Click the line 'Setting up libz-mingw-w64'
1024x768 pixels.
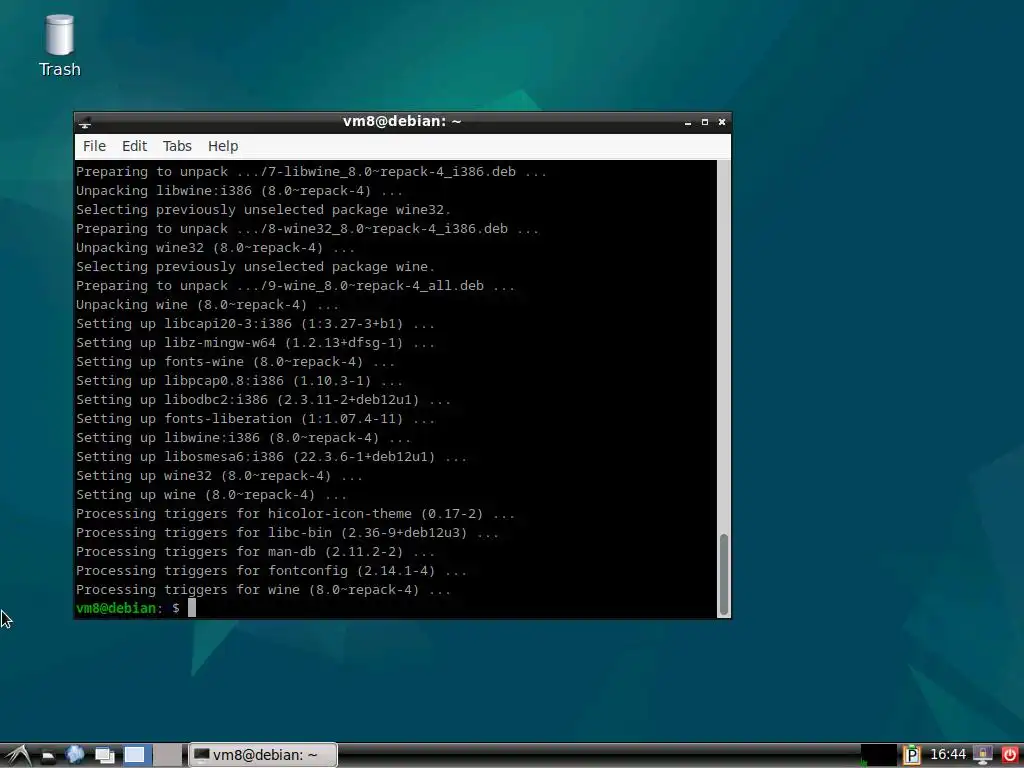pyautogui.click(x=255, y=343)
